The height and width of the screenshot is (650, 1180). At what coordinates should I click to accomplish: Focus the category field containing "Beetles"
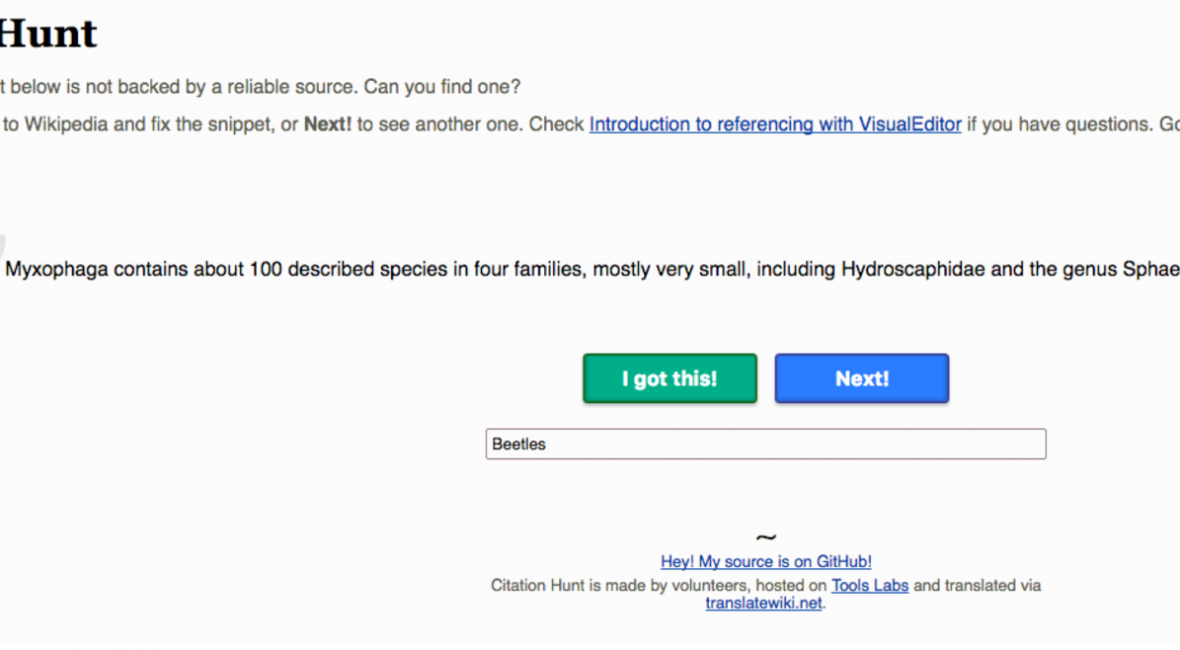coord(765,444)
